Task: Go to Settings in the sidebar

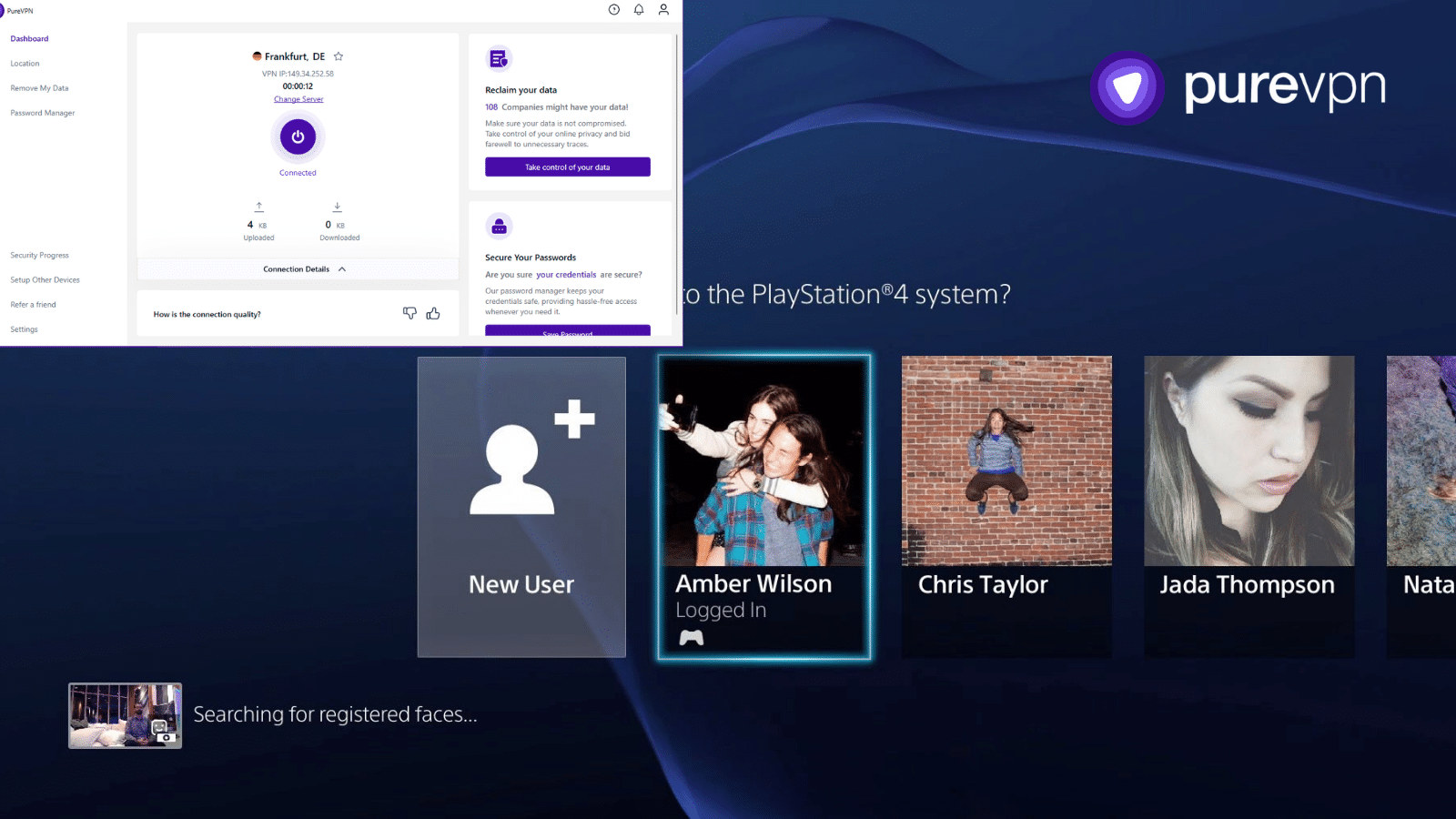Action: tap(24, 329)
